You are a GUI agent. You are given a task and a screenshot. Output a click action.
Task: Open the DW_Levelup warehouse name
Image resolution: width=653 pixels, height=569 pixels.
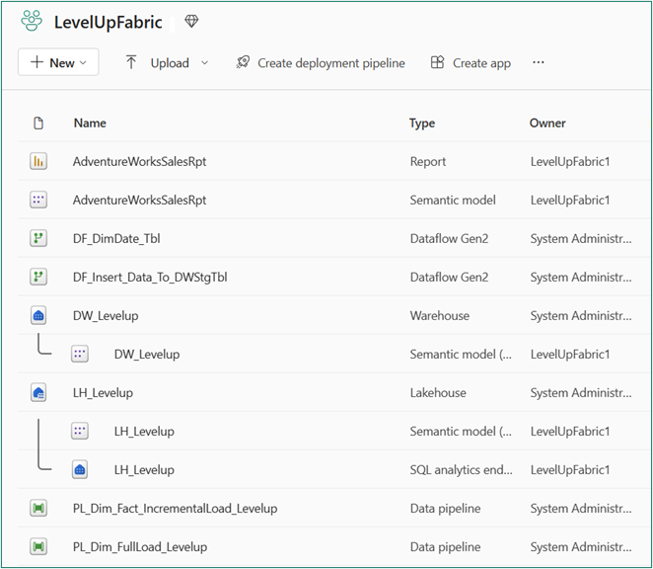click(105, 316)
